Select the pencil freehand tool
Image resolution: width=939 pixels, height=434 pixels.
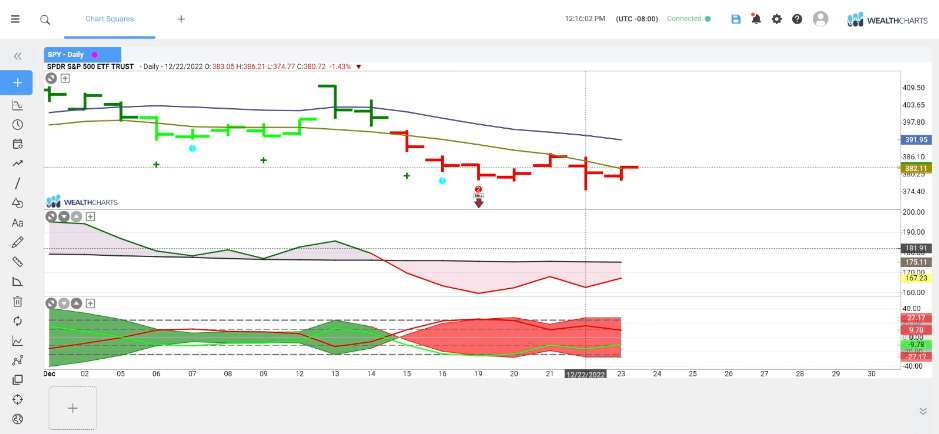tap(17, 242)
